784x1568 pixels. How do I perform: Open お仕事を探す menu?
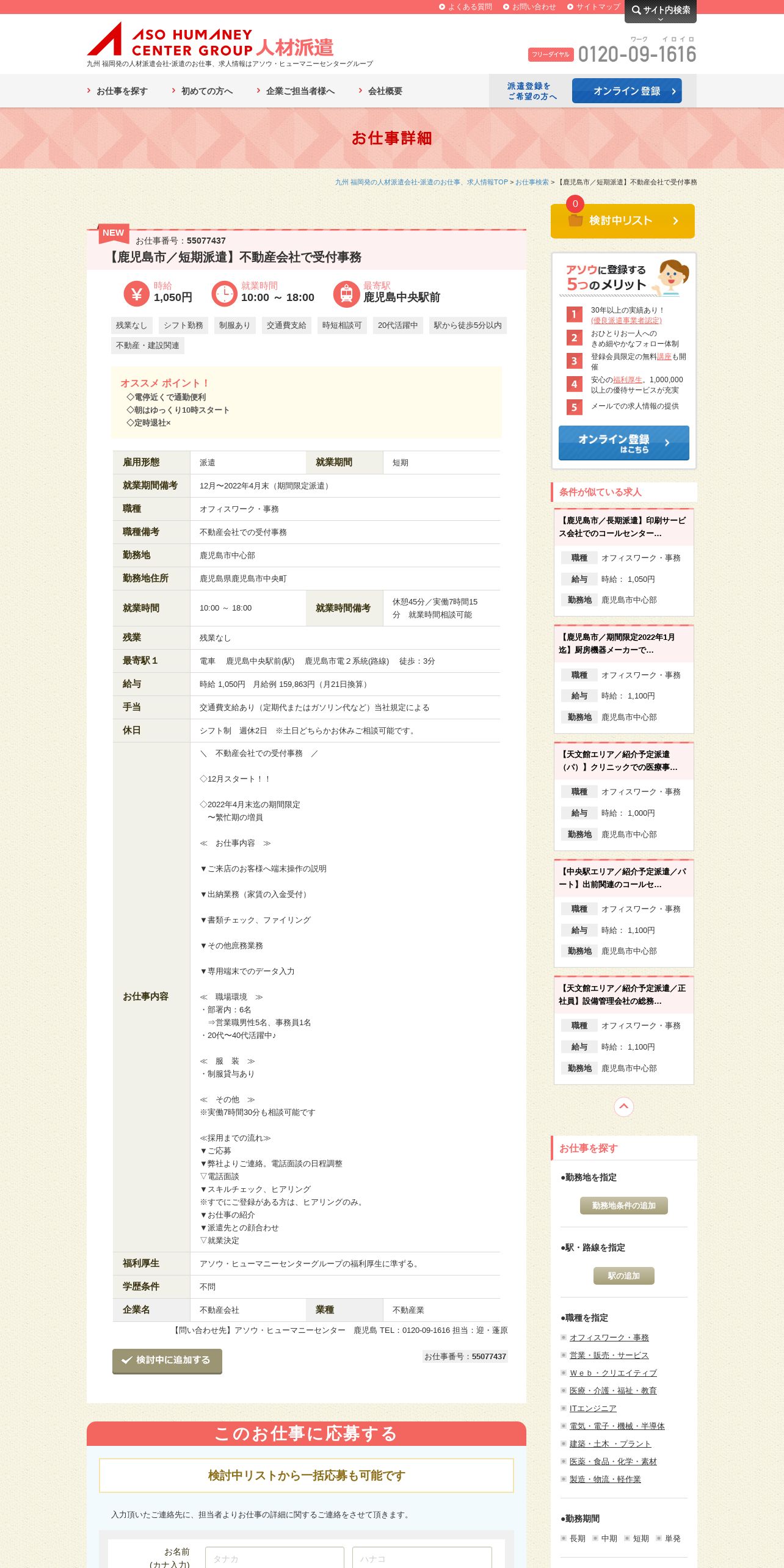point(117,91)
